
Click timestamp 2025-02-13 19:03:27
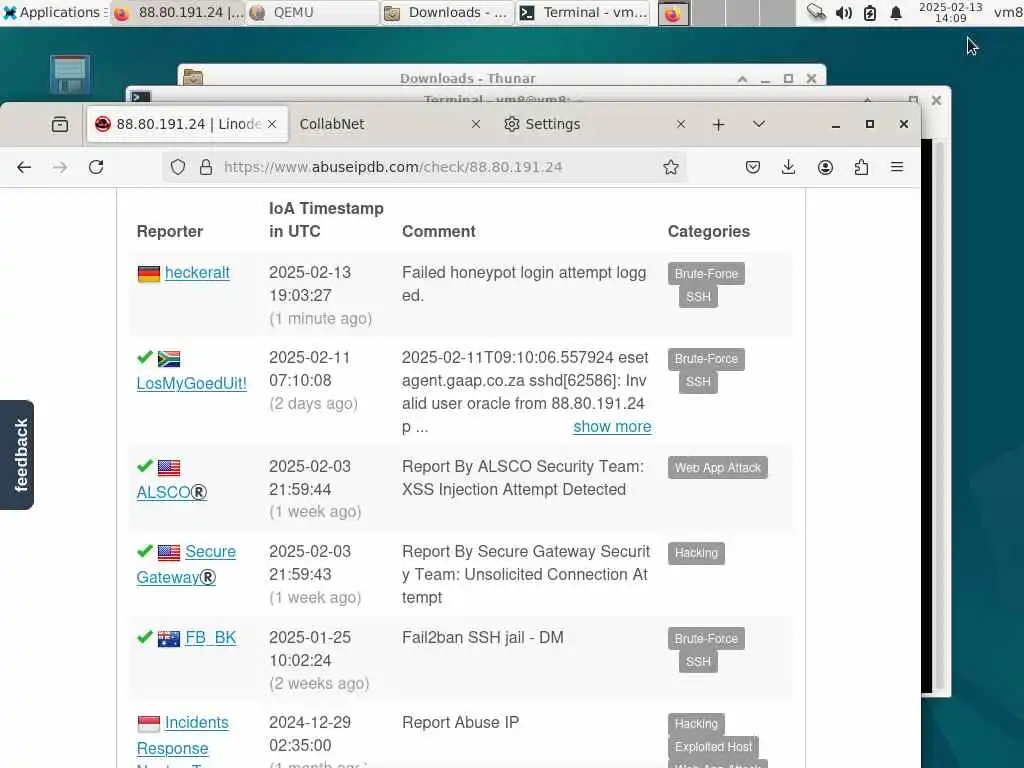pos(310,284)
